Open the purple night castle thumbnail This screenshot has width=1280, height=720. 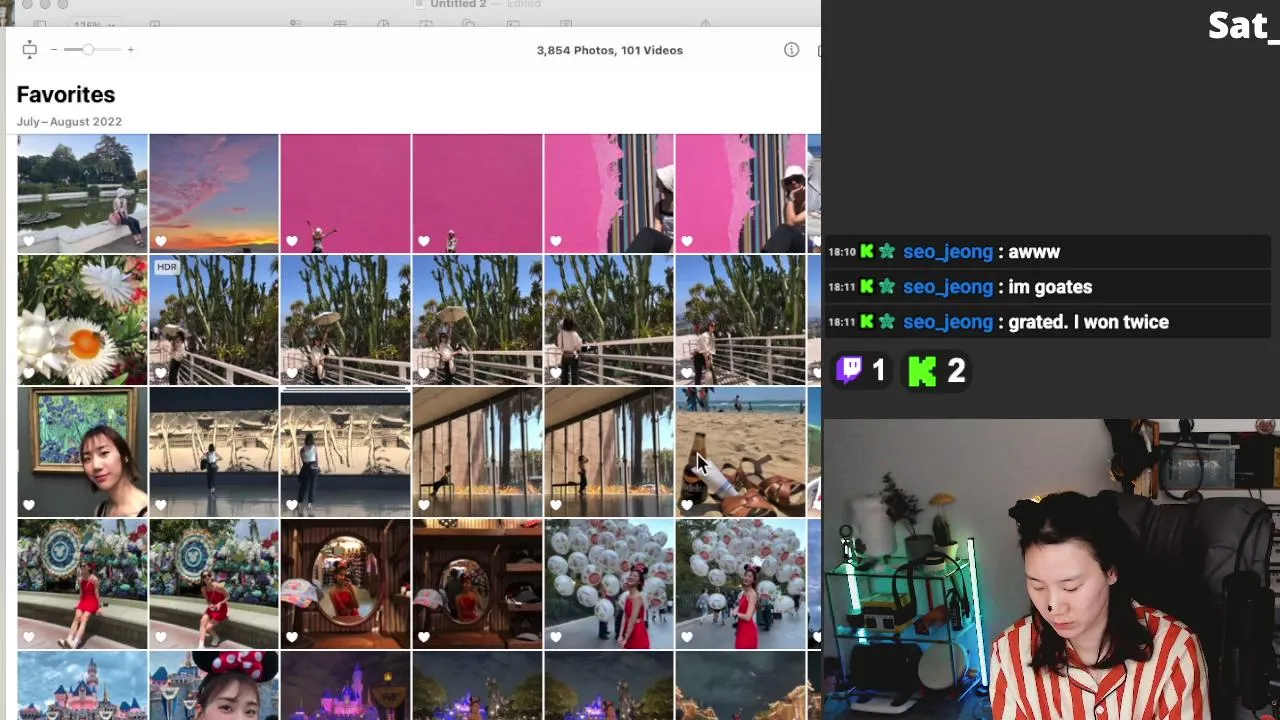pyautogui.click(x=345, y=686)
